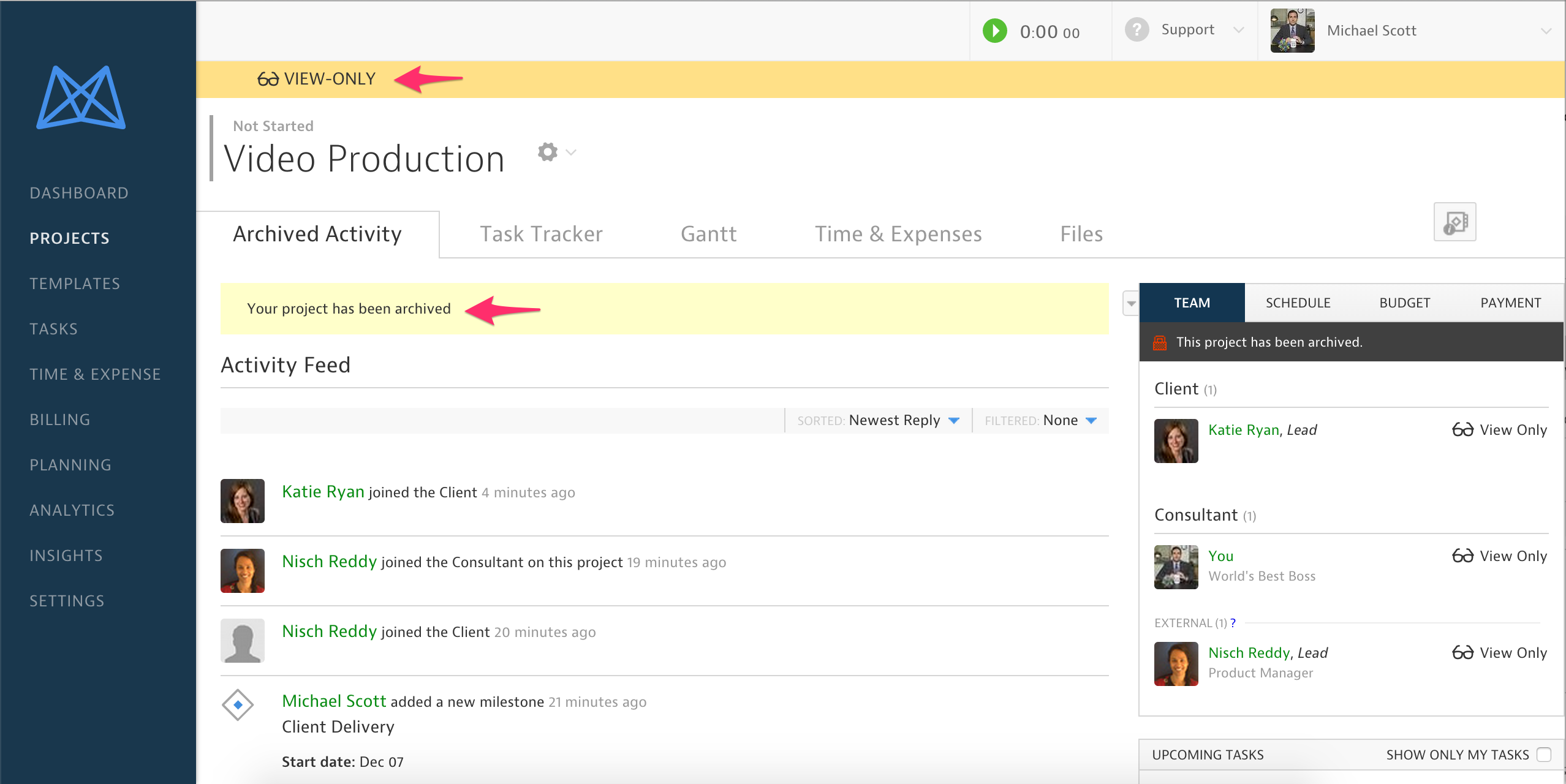Click the project snapshot icon button

pos(1454,222)
